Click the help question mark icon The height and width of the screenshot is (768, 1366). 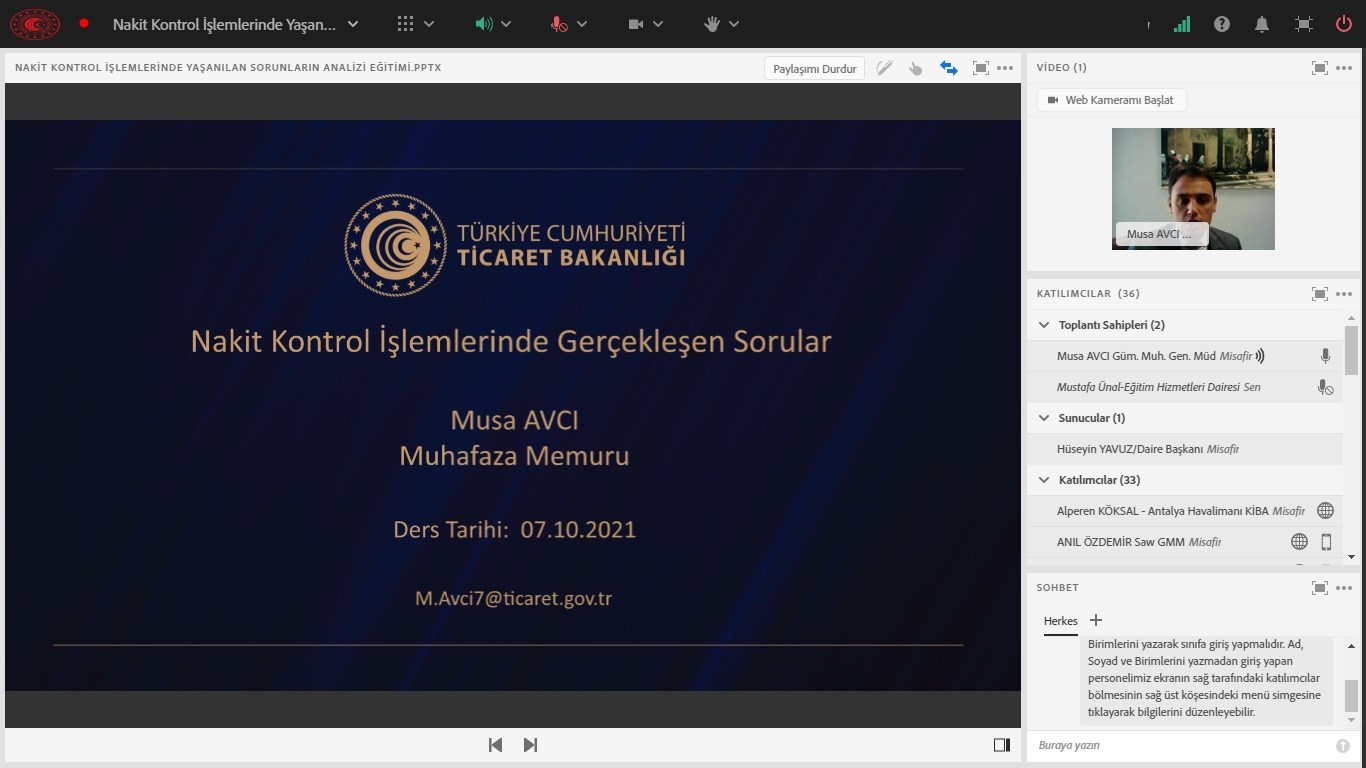(1222, 24)
